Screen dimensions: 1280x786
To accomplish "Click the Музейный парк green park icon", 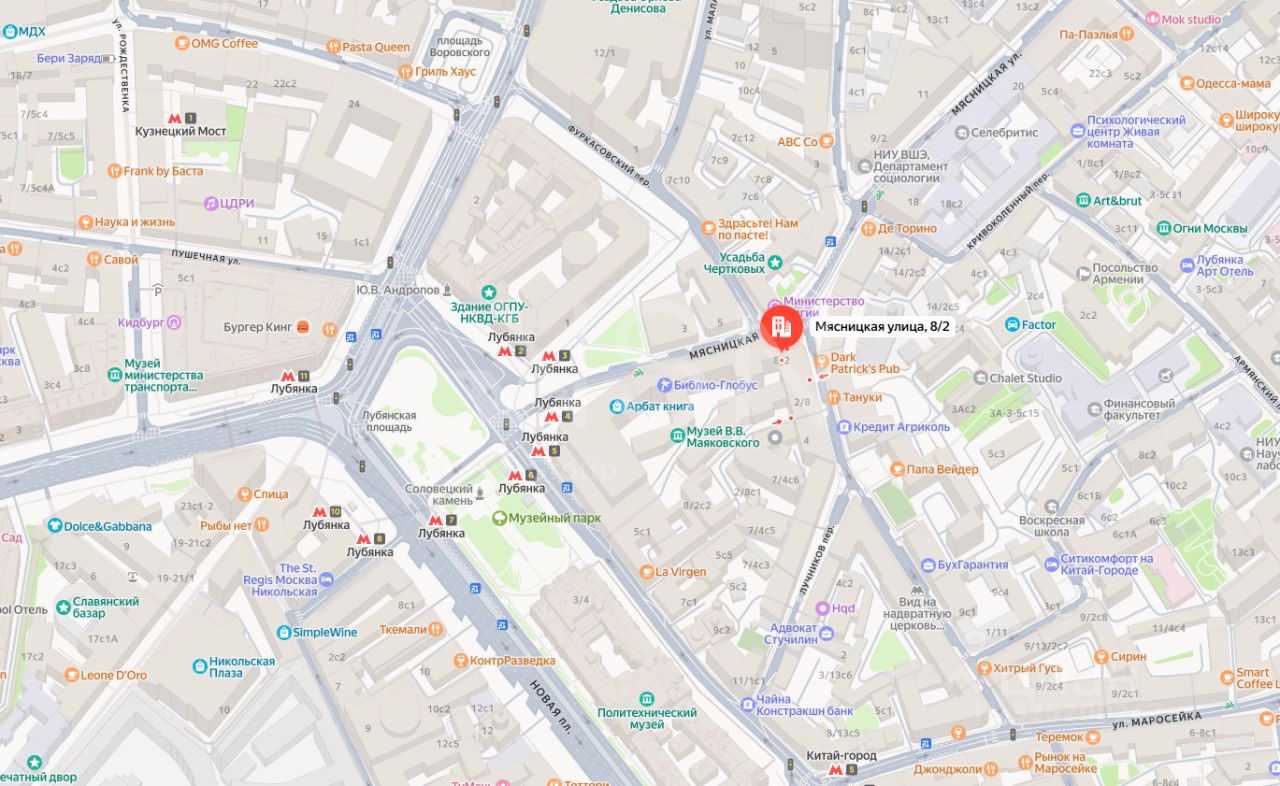I will point(499,518).
